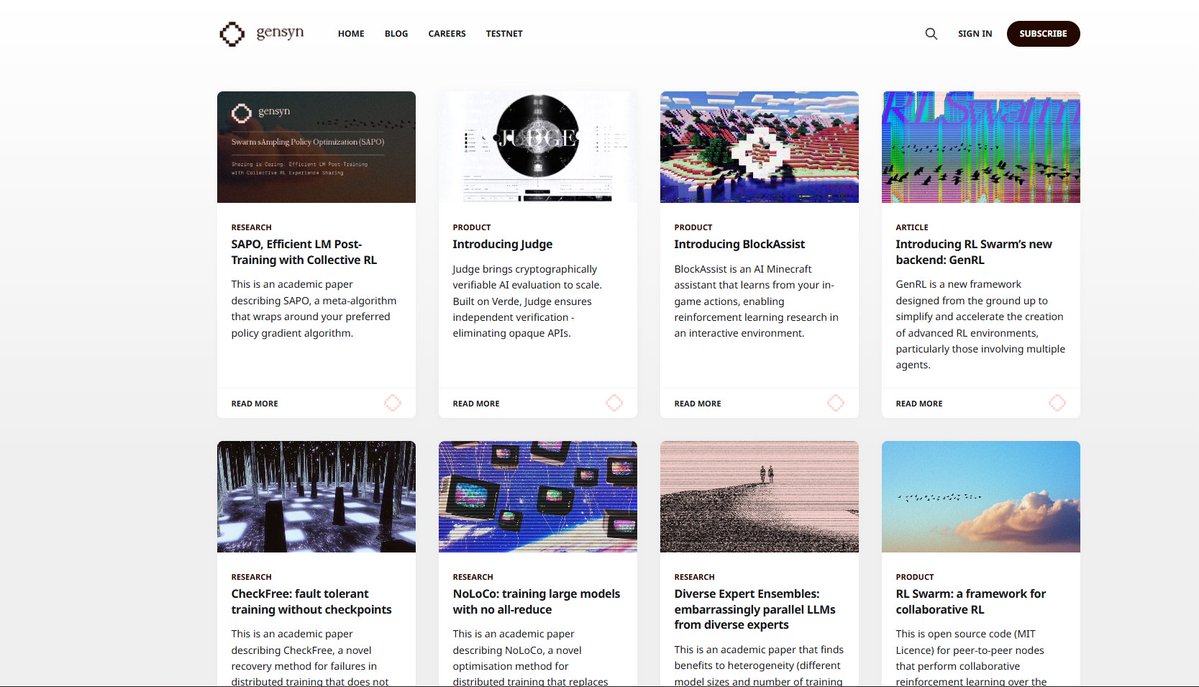
Task: Click PRODUCT tag above Introducing BlockAssist
Action: (694, 227)
